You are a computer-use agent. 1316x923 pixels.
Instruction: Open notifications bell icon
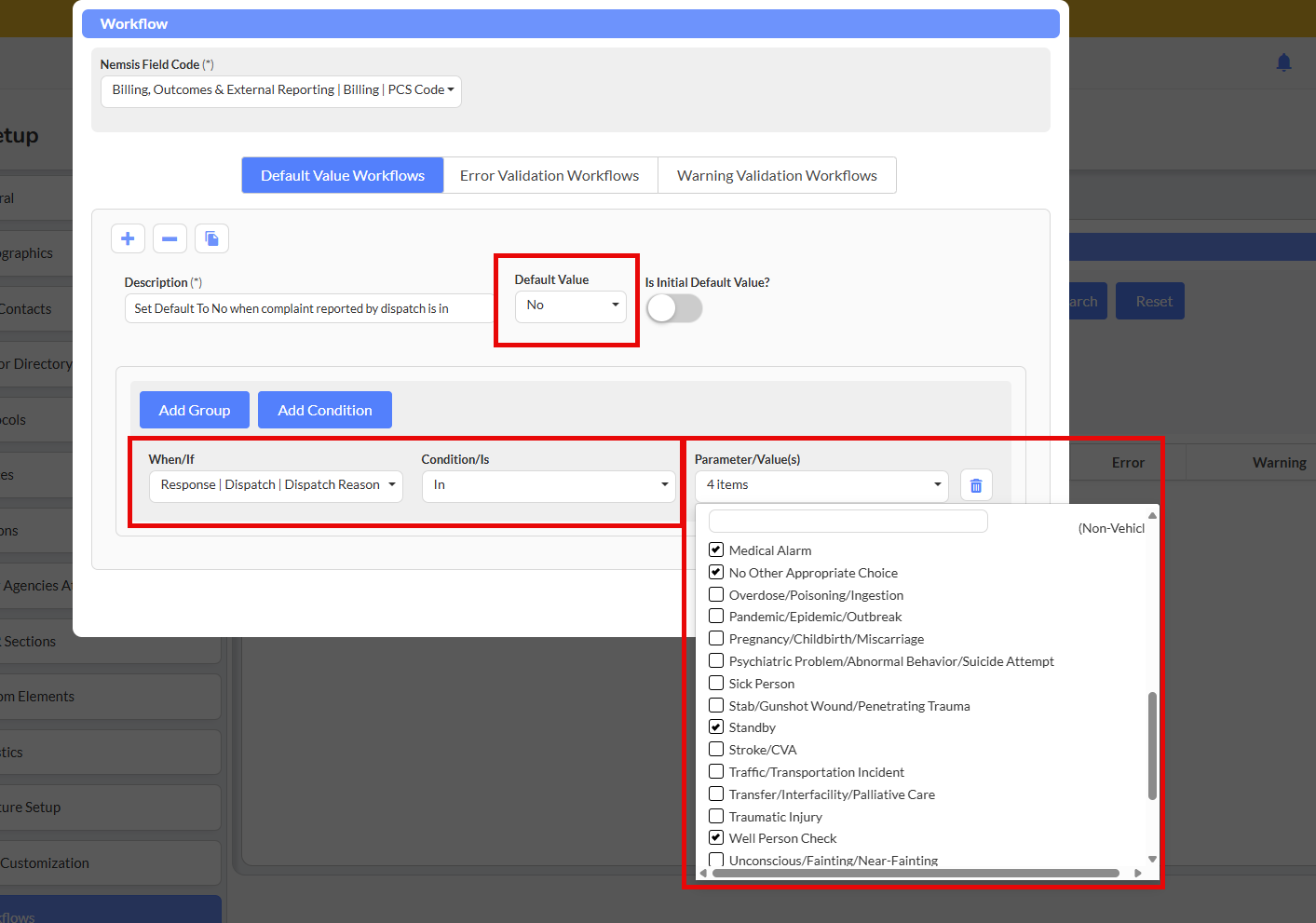(1283, 62)
